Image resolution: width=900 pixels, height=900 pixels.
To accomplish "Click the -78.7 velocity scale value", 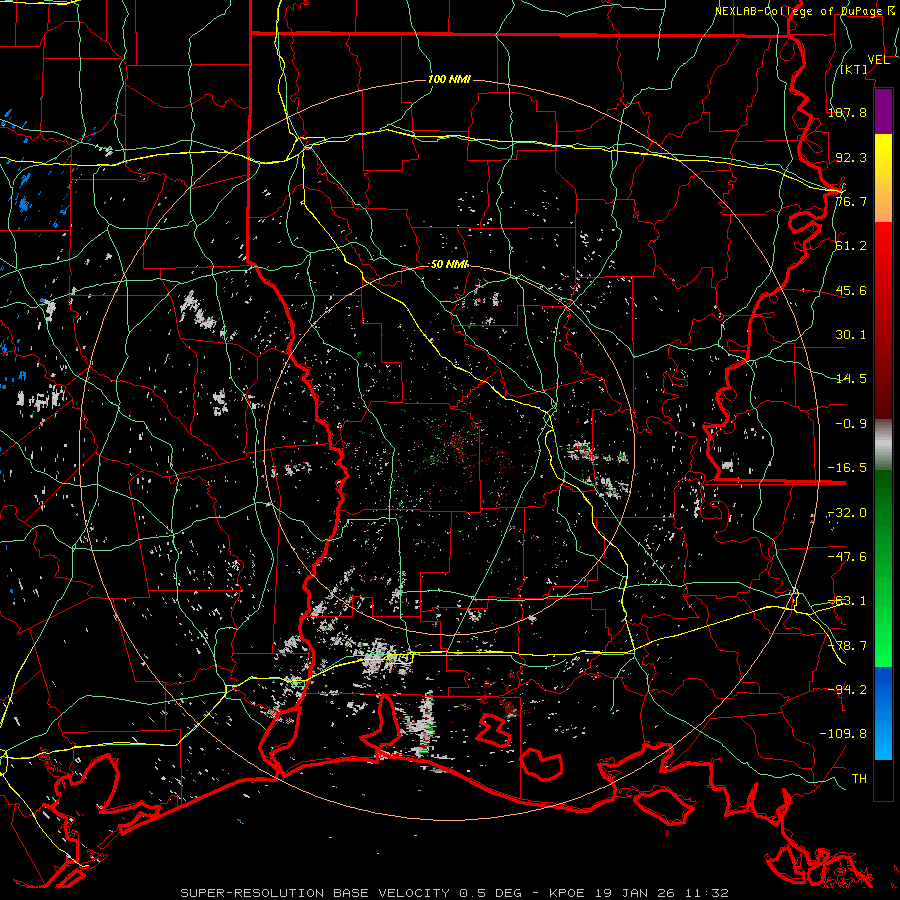I will point(847,646).
